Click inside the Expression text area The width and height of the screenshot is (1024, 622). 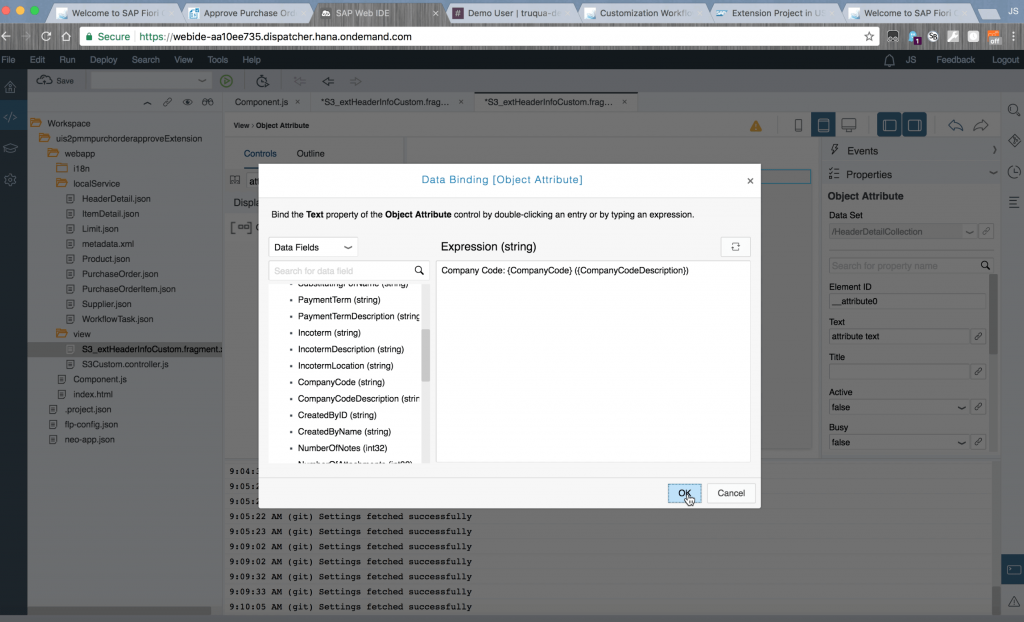coord(593,361)
